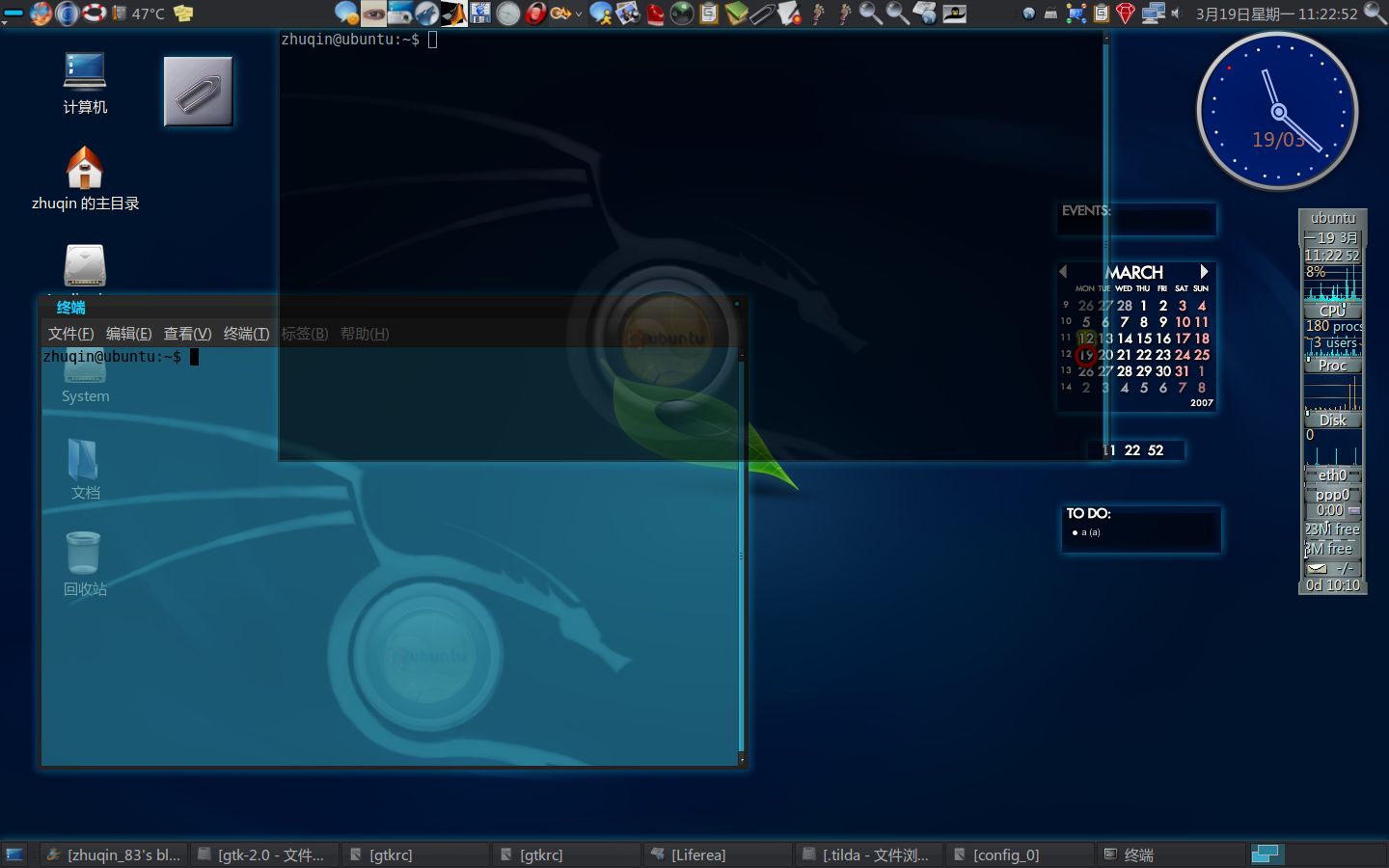Open the newspaper globe news reader icon
The image size is (1389, 868).
click(x=925, y=14)
